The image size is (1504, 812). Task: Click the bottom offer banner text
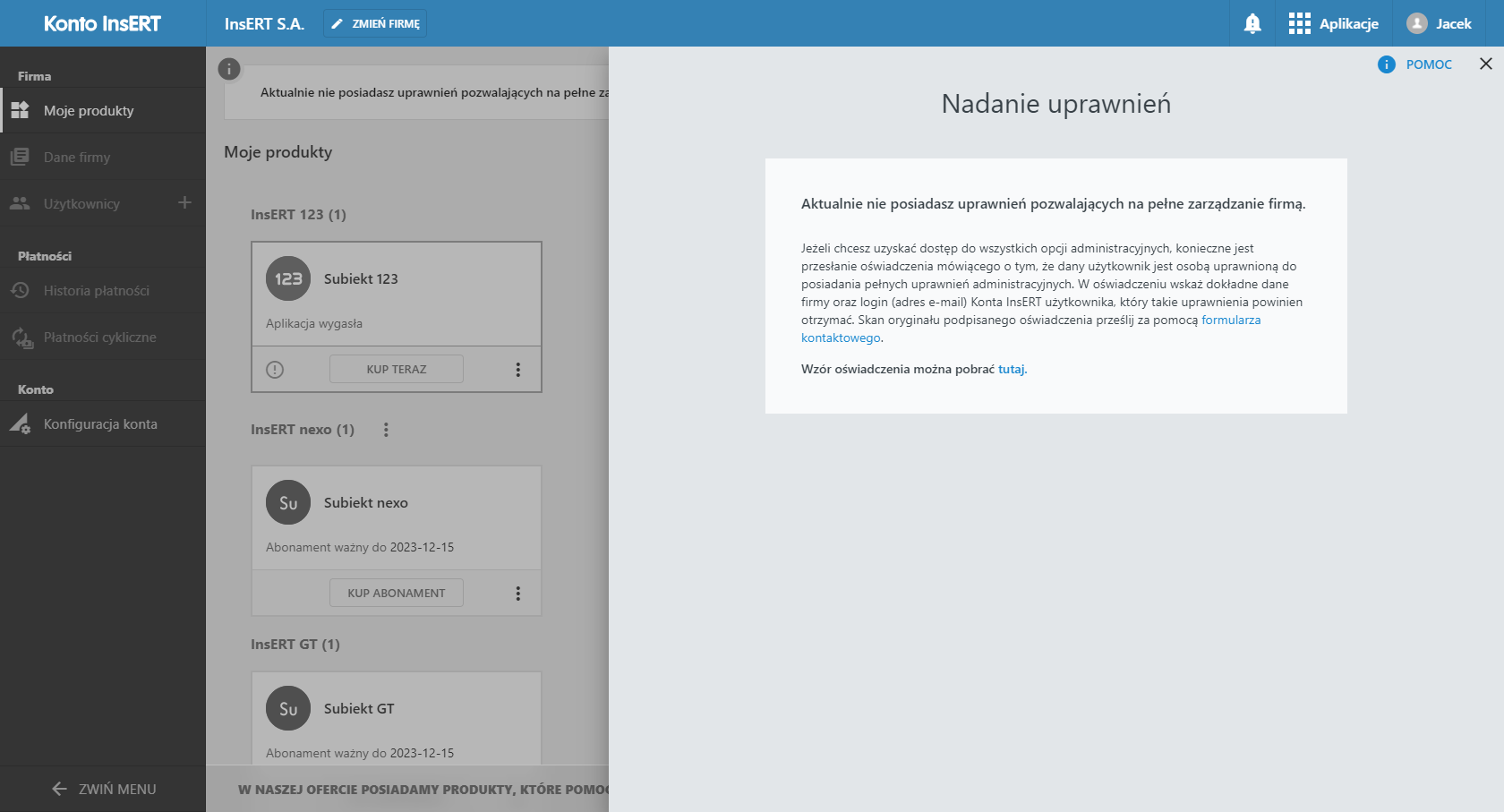tap(423, 790)
